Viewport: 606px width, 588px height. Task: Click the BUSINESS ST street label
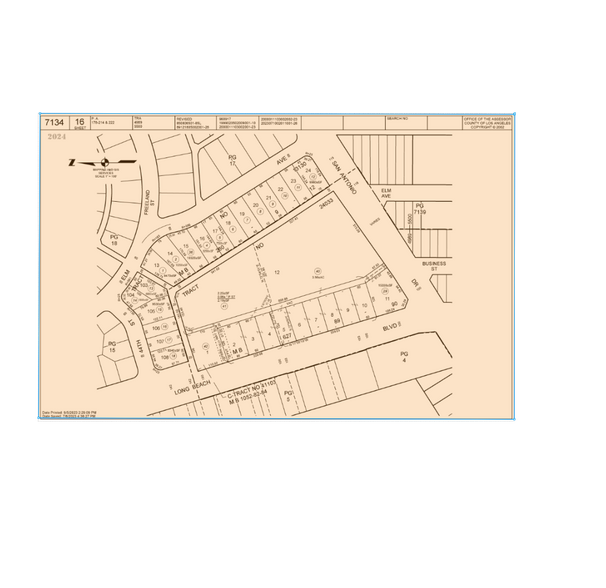436,266
